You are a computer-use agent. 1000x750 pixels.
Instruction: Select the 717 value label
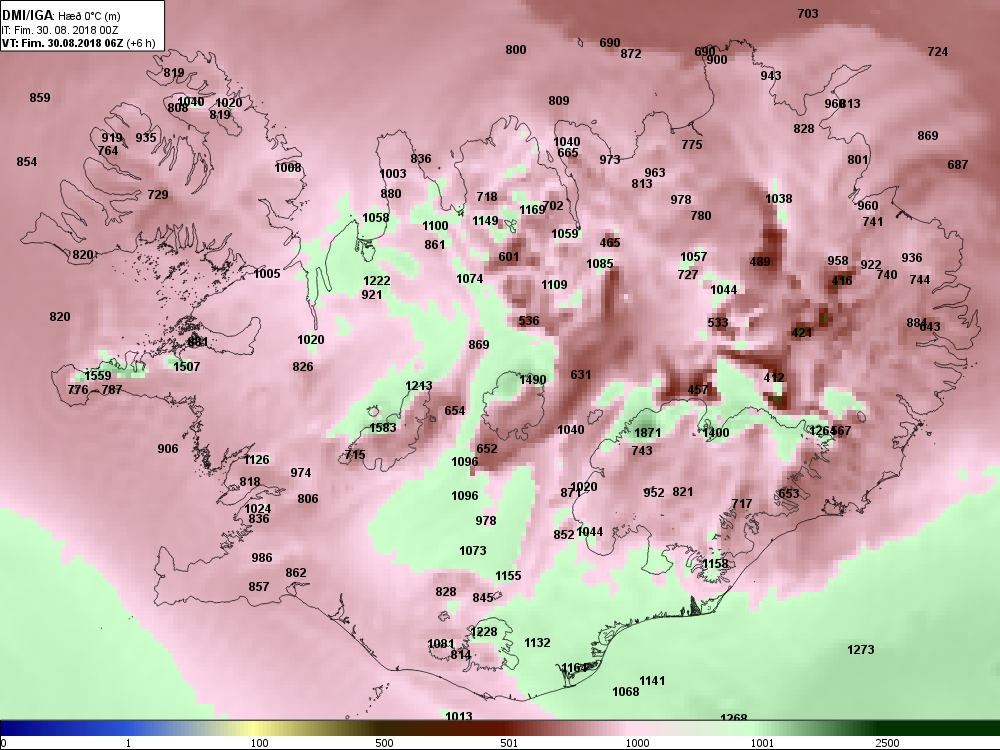pyautogui.click(x=742, y=504)
